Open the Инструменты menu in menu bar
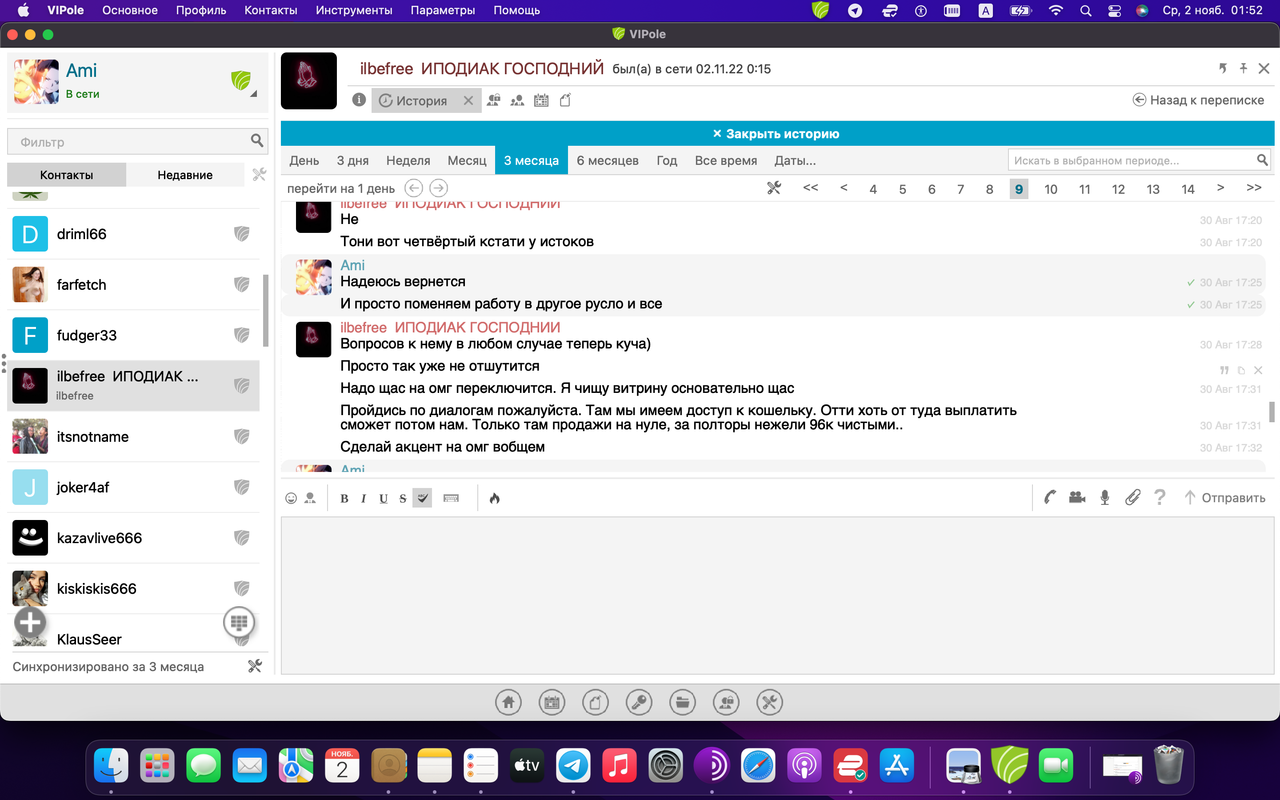 click(354, 10)
